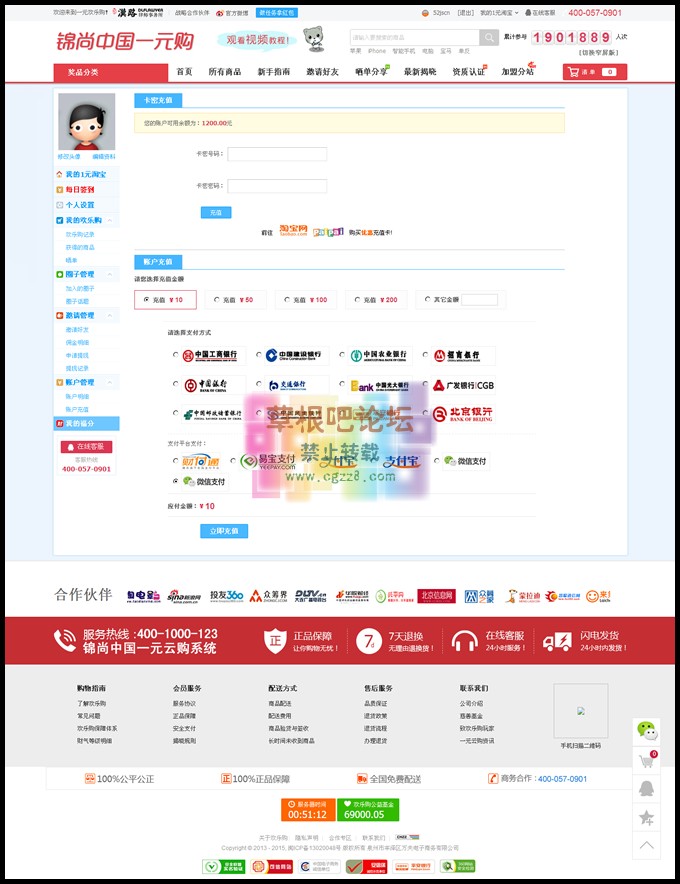Screen dimensions: 680x884
Task: Click the 7天退换 circle icon
Action: coord(369,641)
